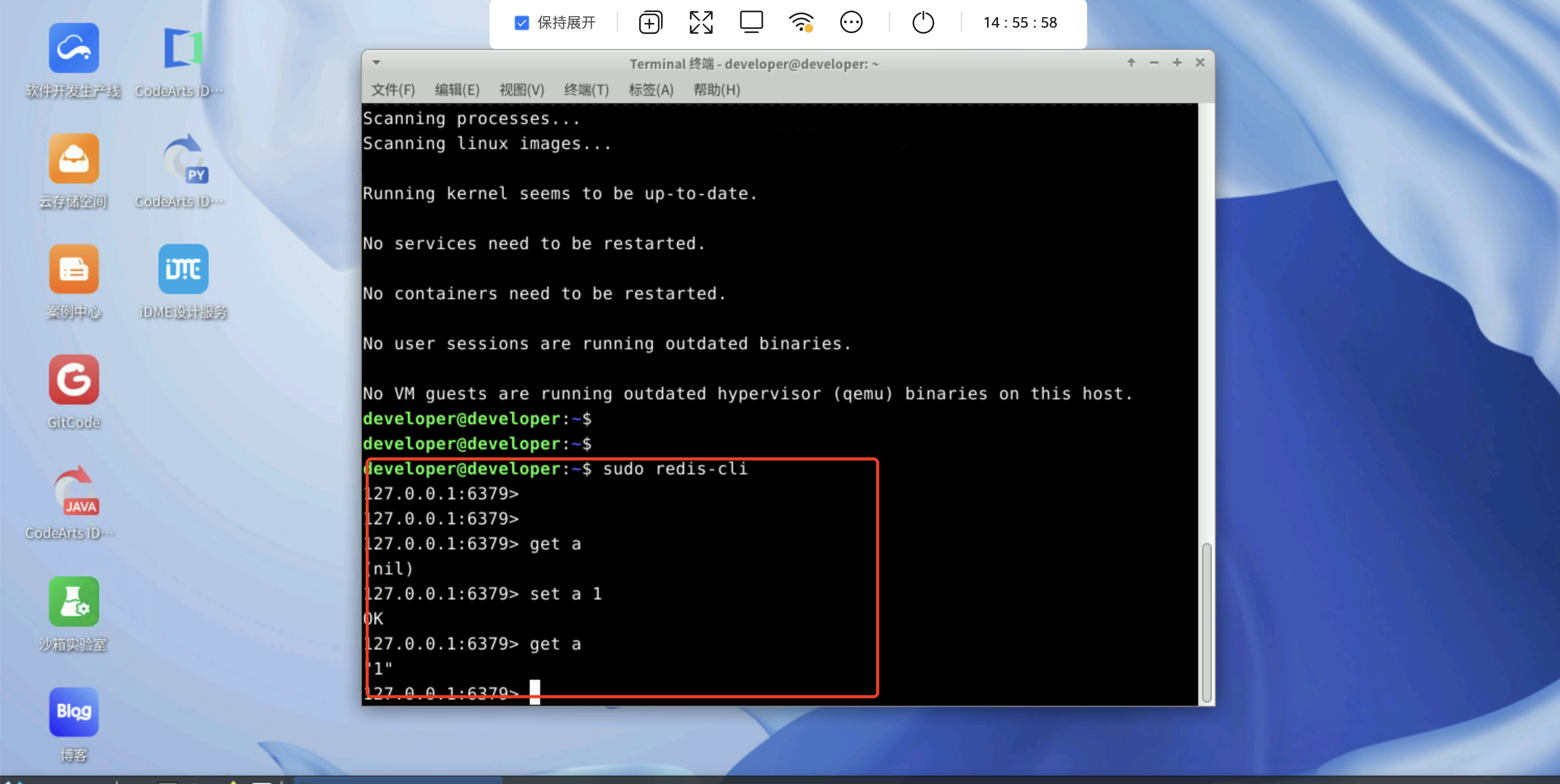1560x784 pixels.
Task: Open the 终端(T) menu
Action: [x=586, y=90]
